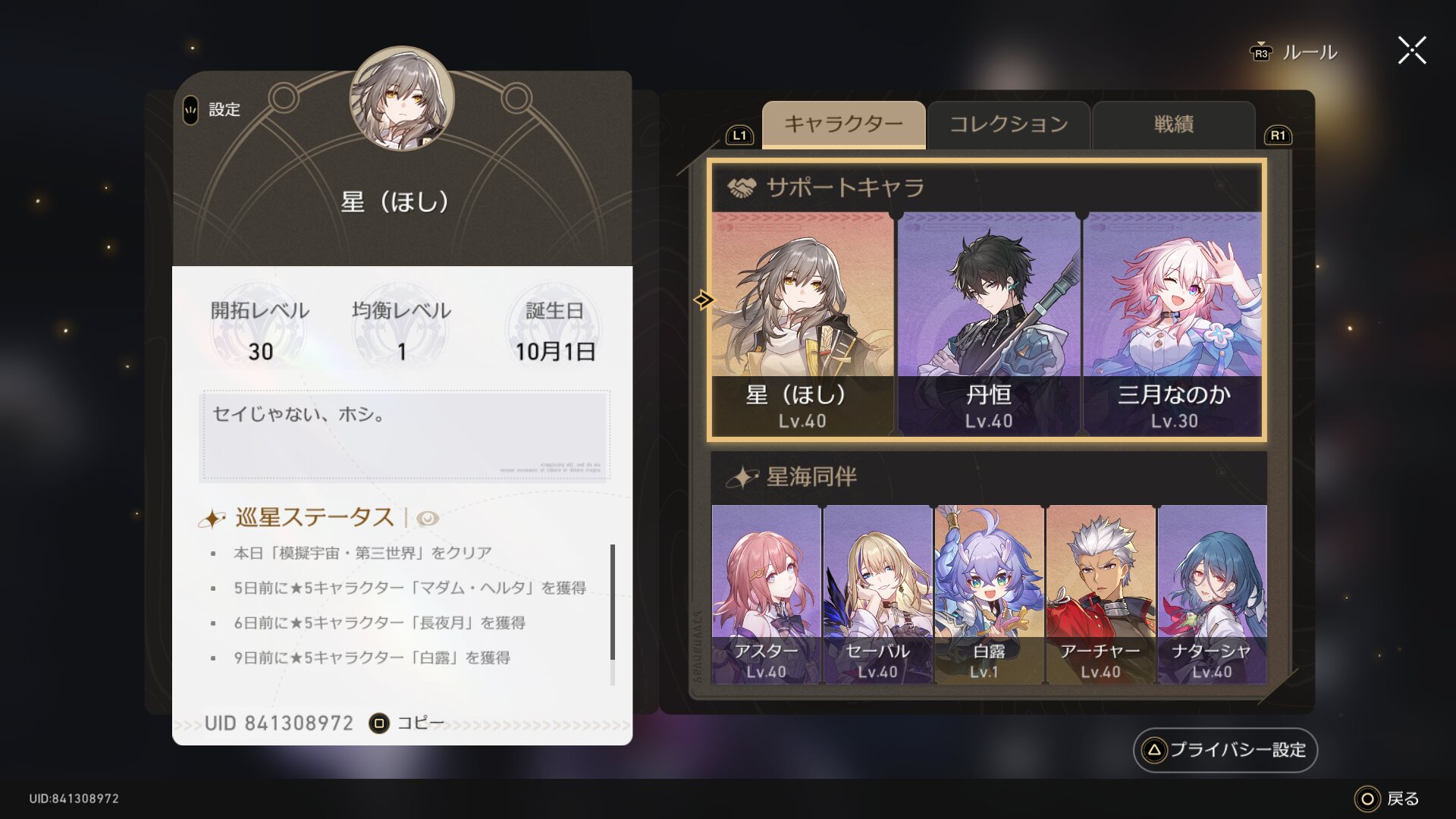Click the L1 tab switch icon
This screenshot has width=1456, height=819.
click(x=739, y=136)
